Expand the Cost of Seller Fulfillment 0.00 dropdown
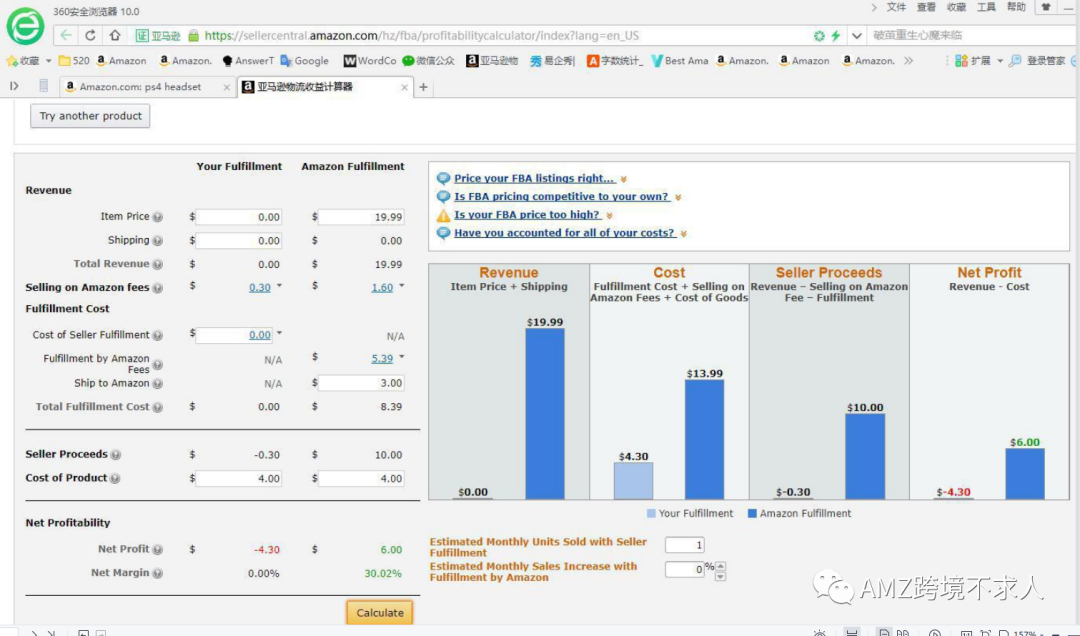This screenshot has width=1080, height=636. pyautogui.click(x=279, y=334)
